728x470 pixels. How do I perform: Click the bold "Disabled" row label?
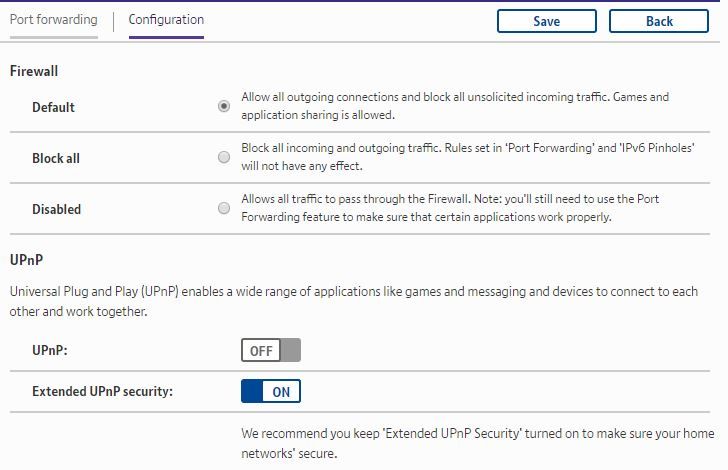pyautogui.click(x=56, y=209)
